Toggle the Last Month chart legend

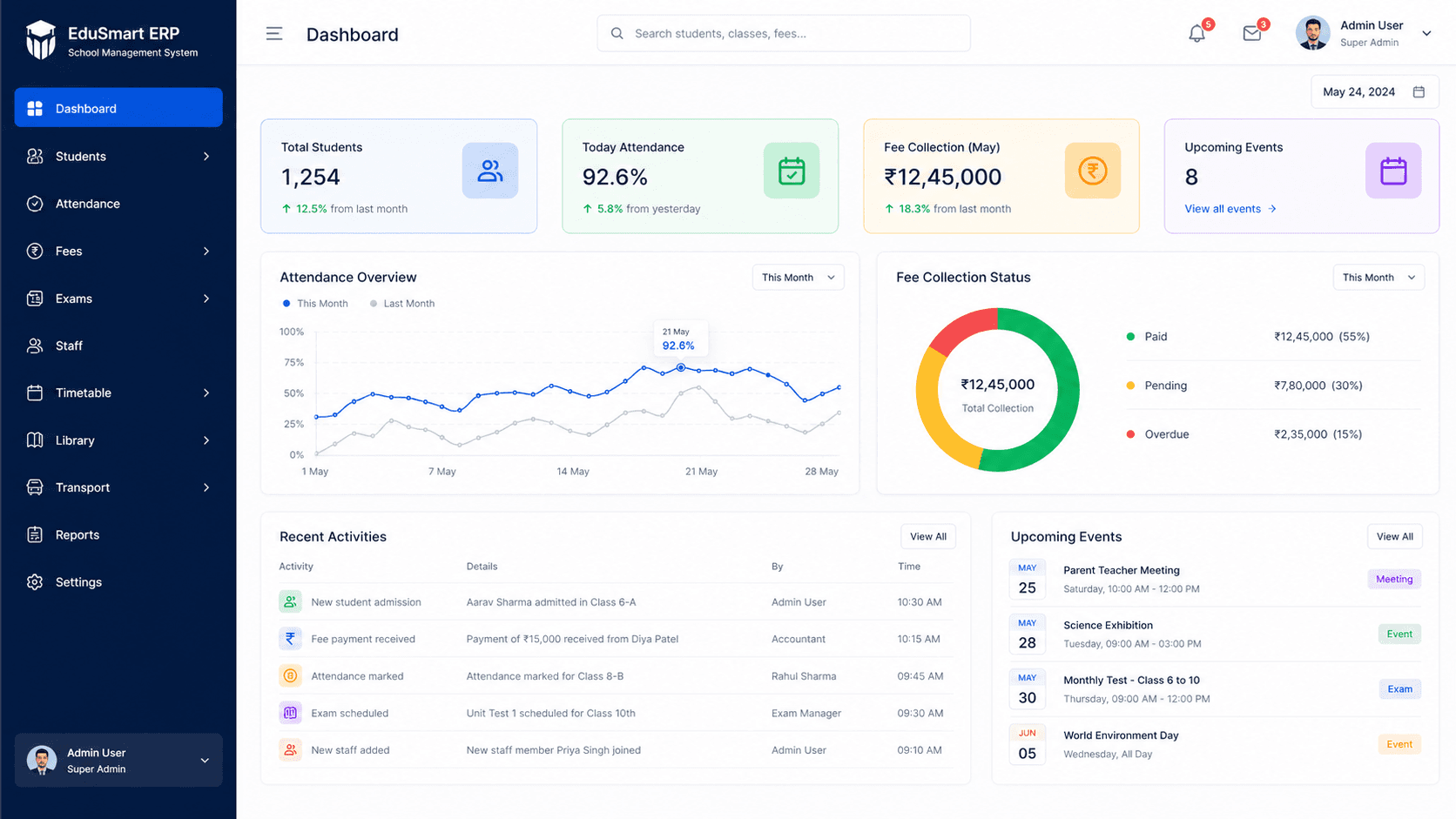click(x=402, y=304)
